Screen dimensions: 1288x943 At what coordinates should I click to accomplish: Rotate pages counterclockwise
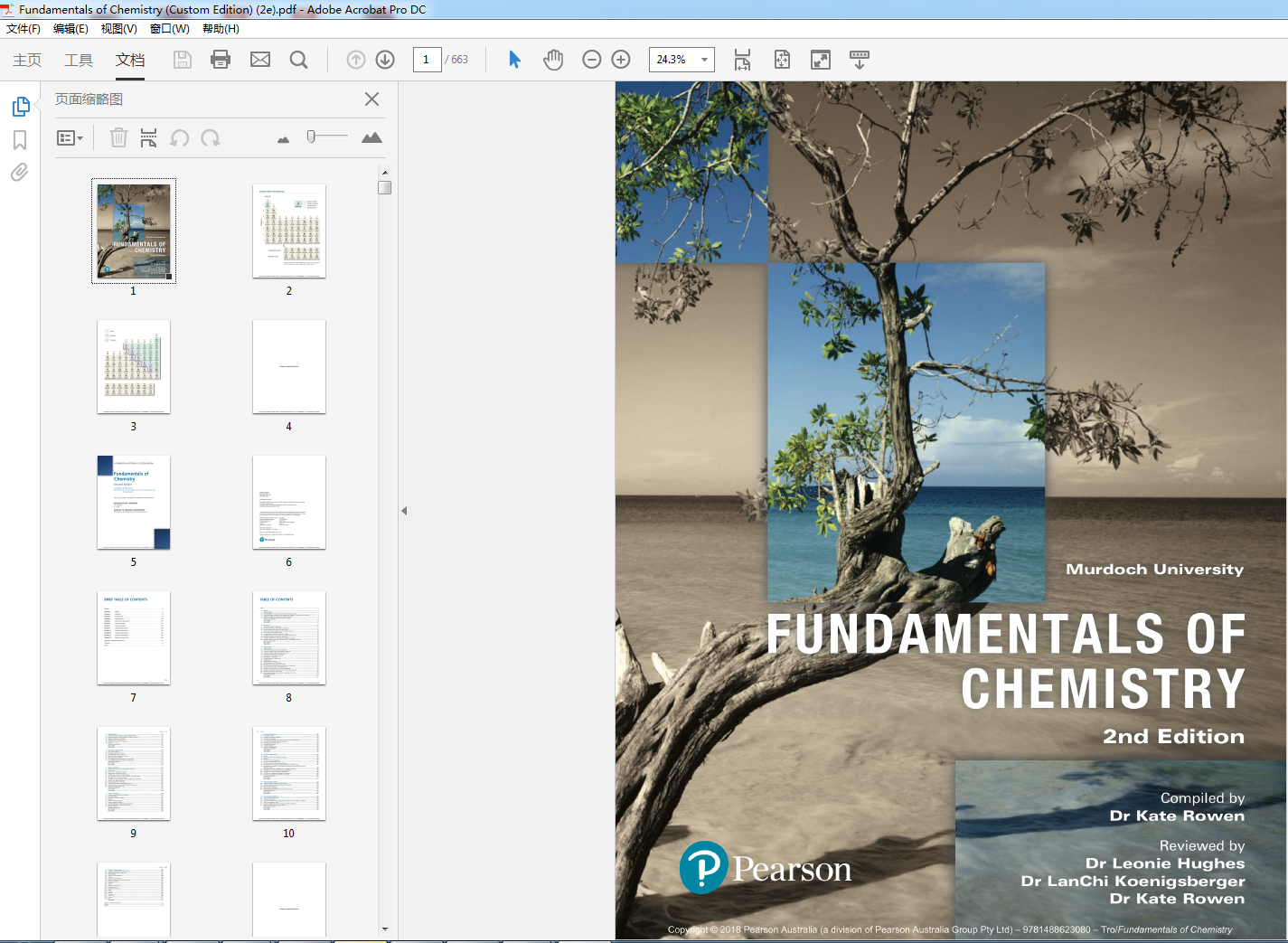coord(180,137)
